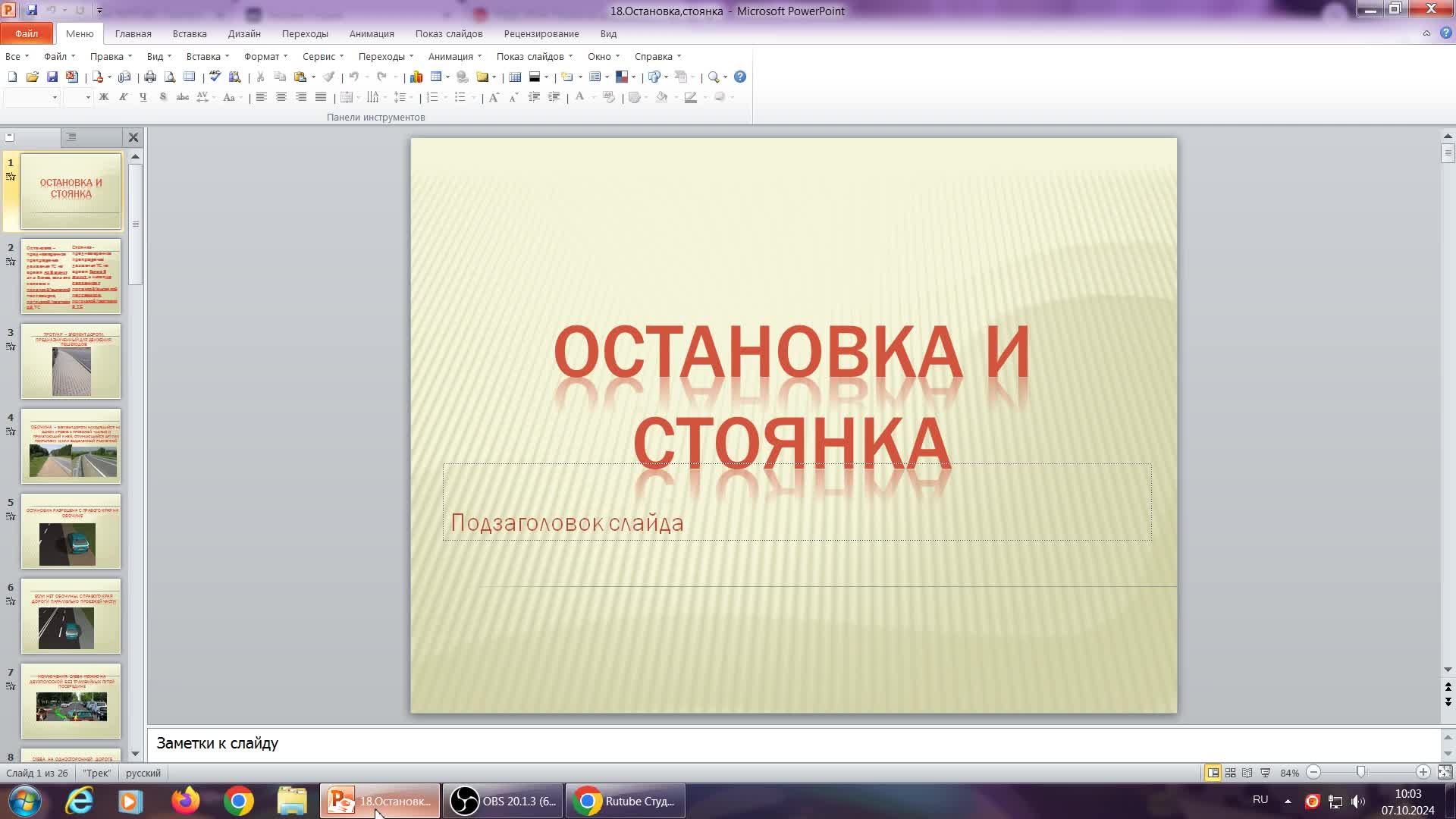
Task: Open the Help question mark icon
Action: click(x=740, y=77)
